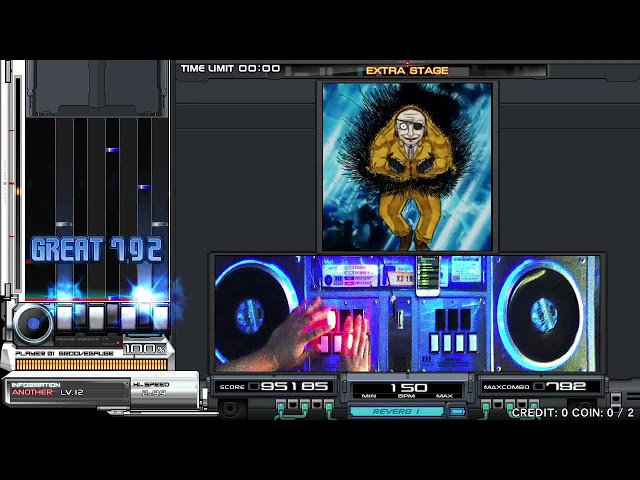Click the groove gauge orange bar
Screen dimensions: 640x480
click(x=91, y=364)
